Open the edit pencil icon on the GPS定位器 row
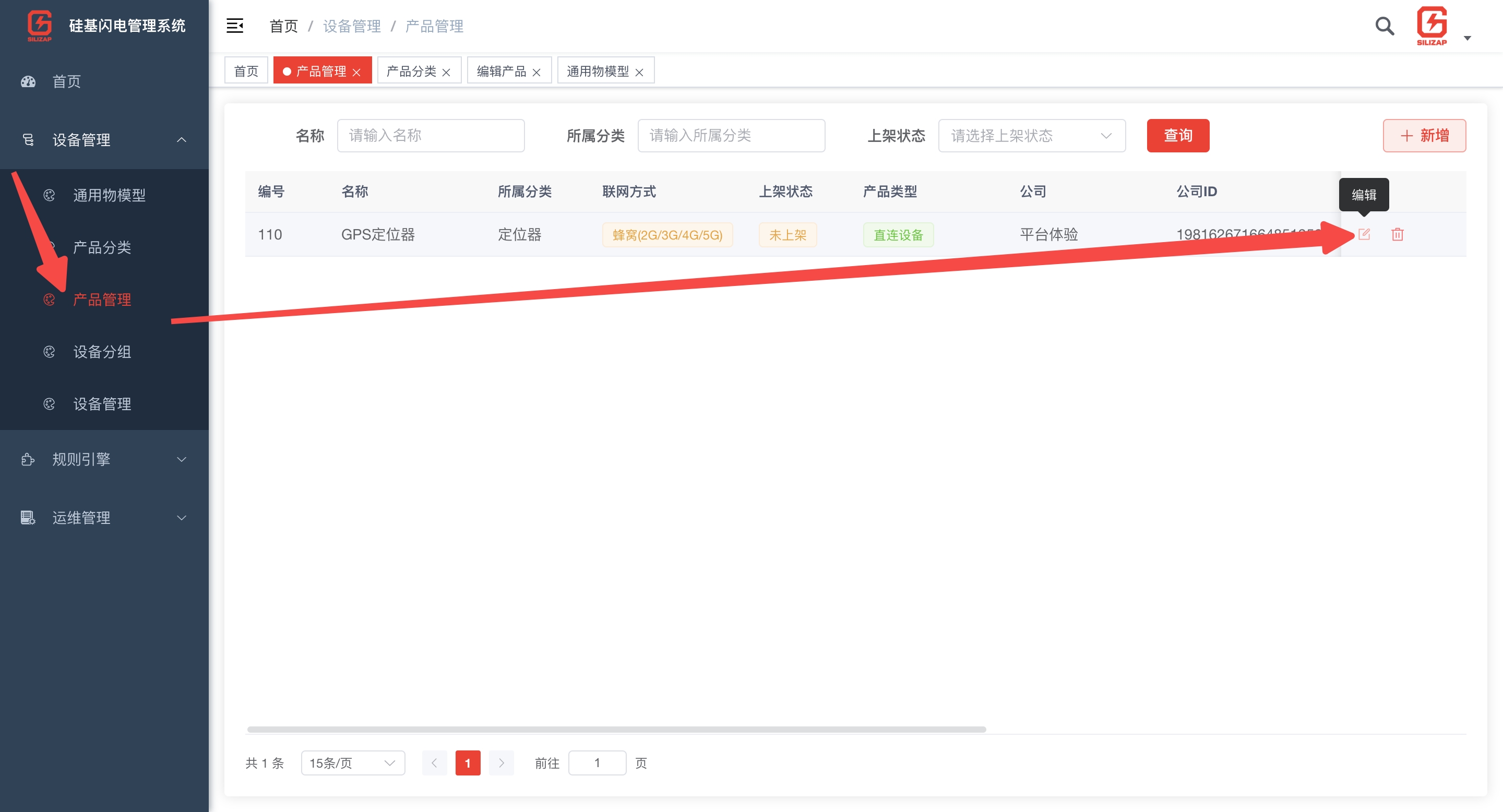 tap(1365, 234)
